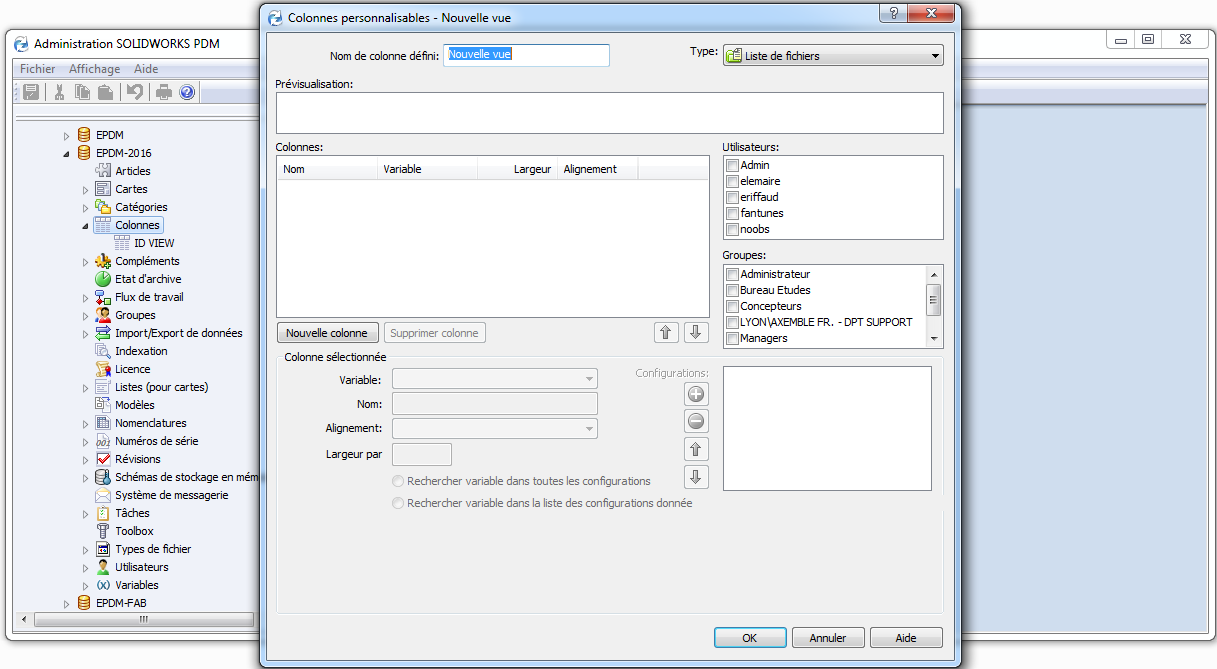Click the Aide button in the dialog
Image resolution: width=1217 pixels, height=669 pixels.
click(906, 638)
